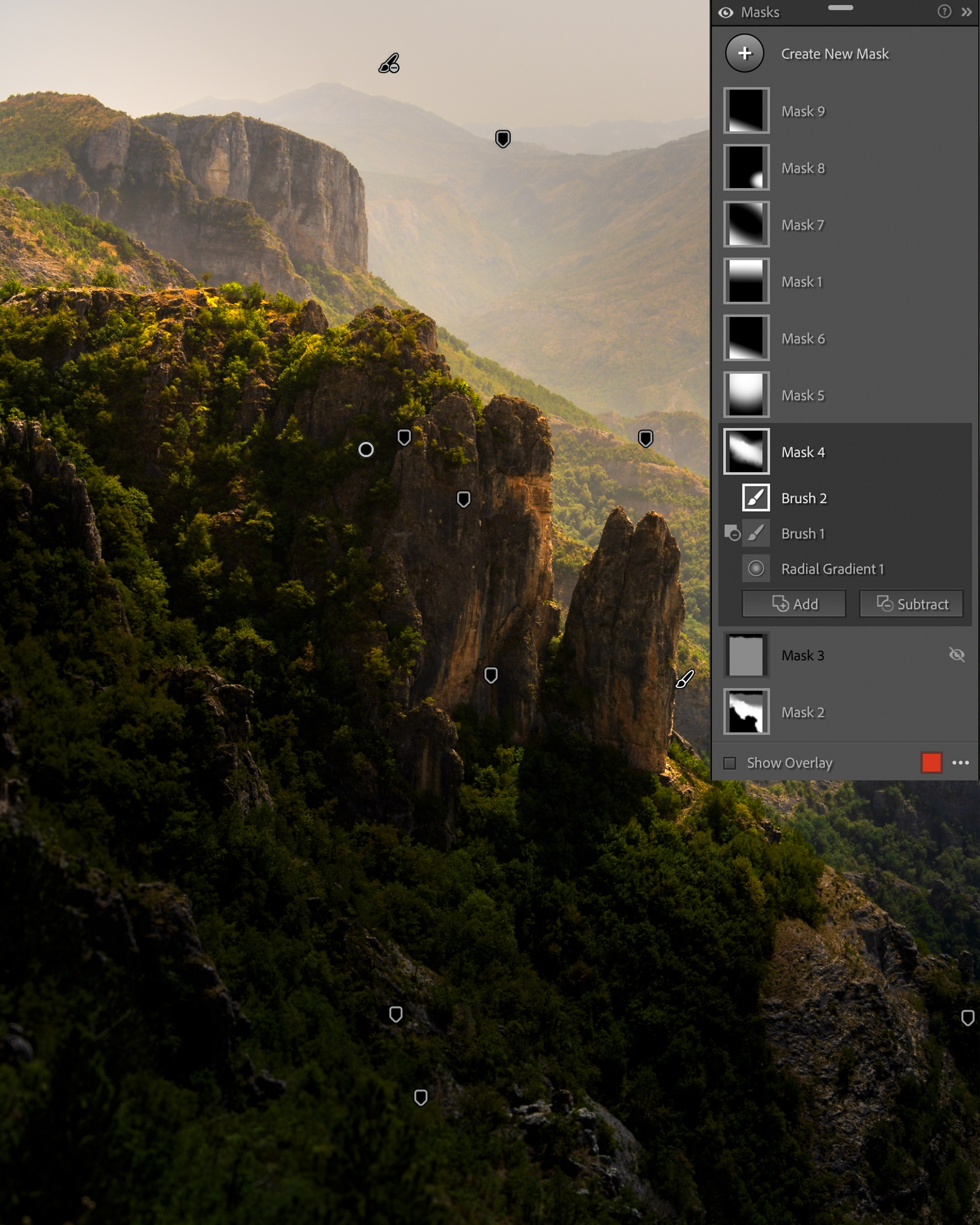Click the mask pin at the photo's right edge
The height and width of the screenshot is (1225, 980).
pos(968,1018)
